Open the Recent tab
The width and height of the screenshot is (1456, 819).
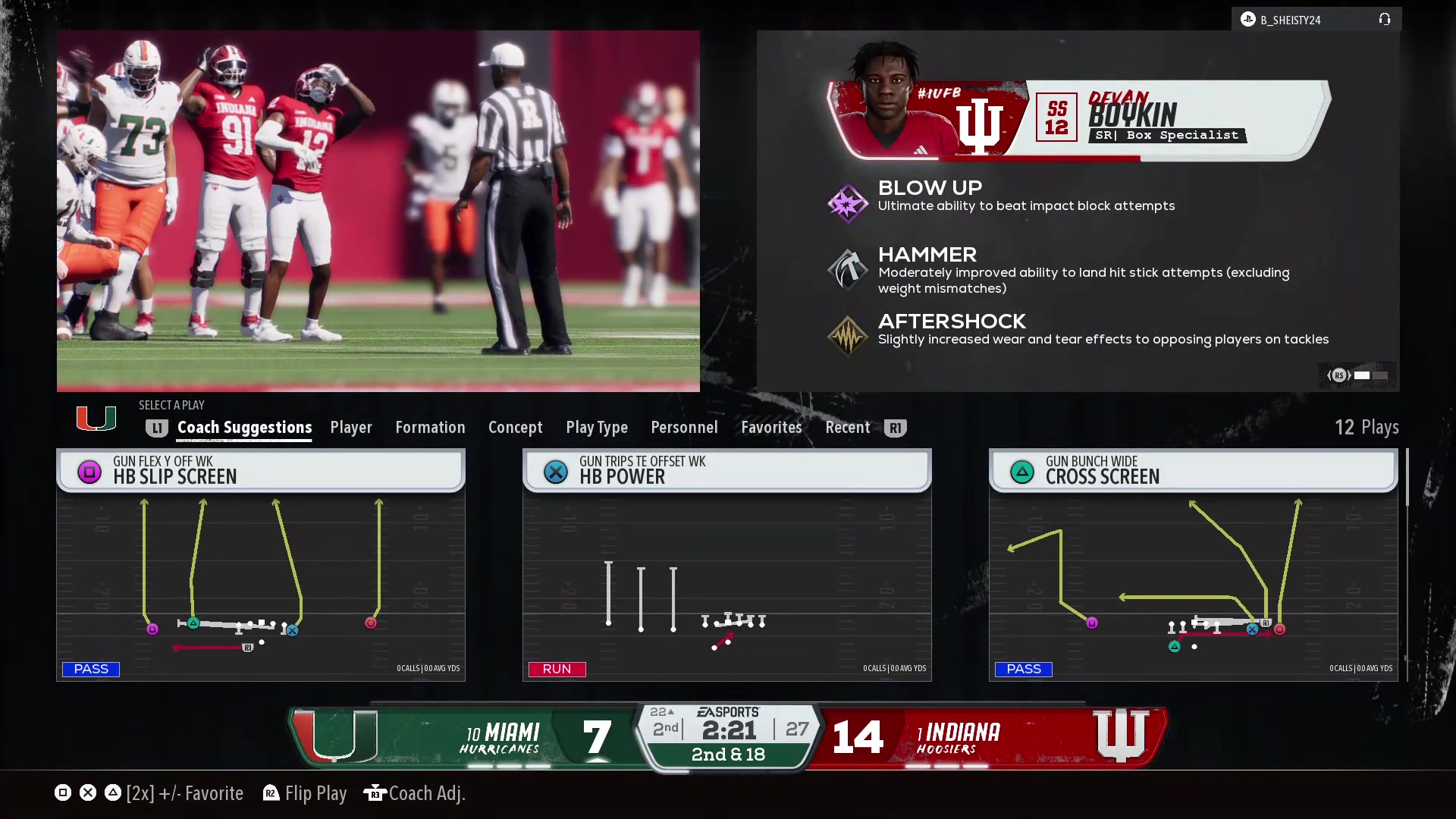[x=848, y=428]
